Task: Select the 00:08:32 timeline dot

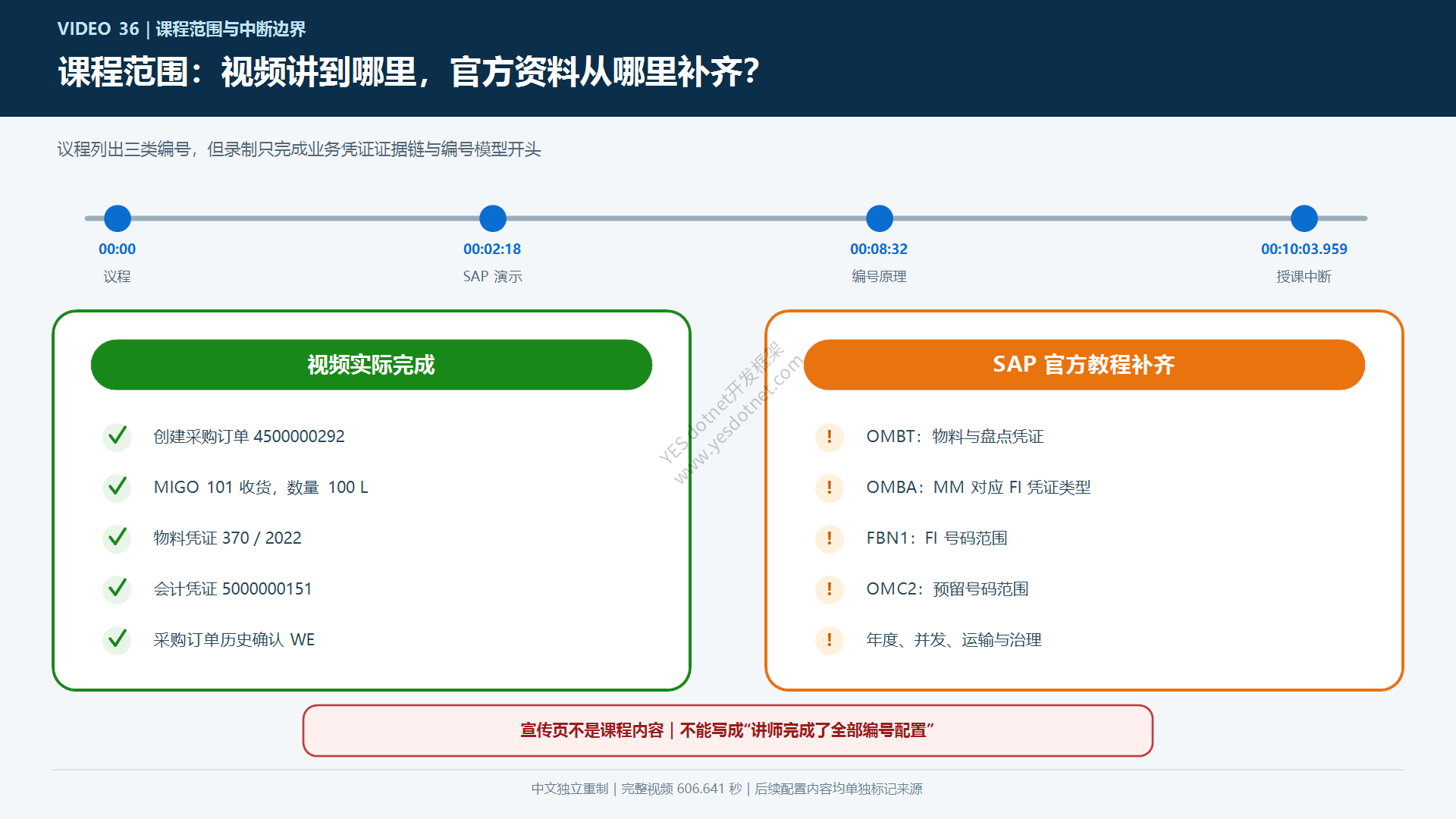Action: point(880,218)
